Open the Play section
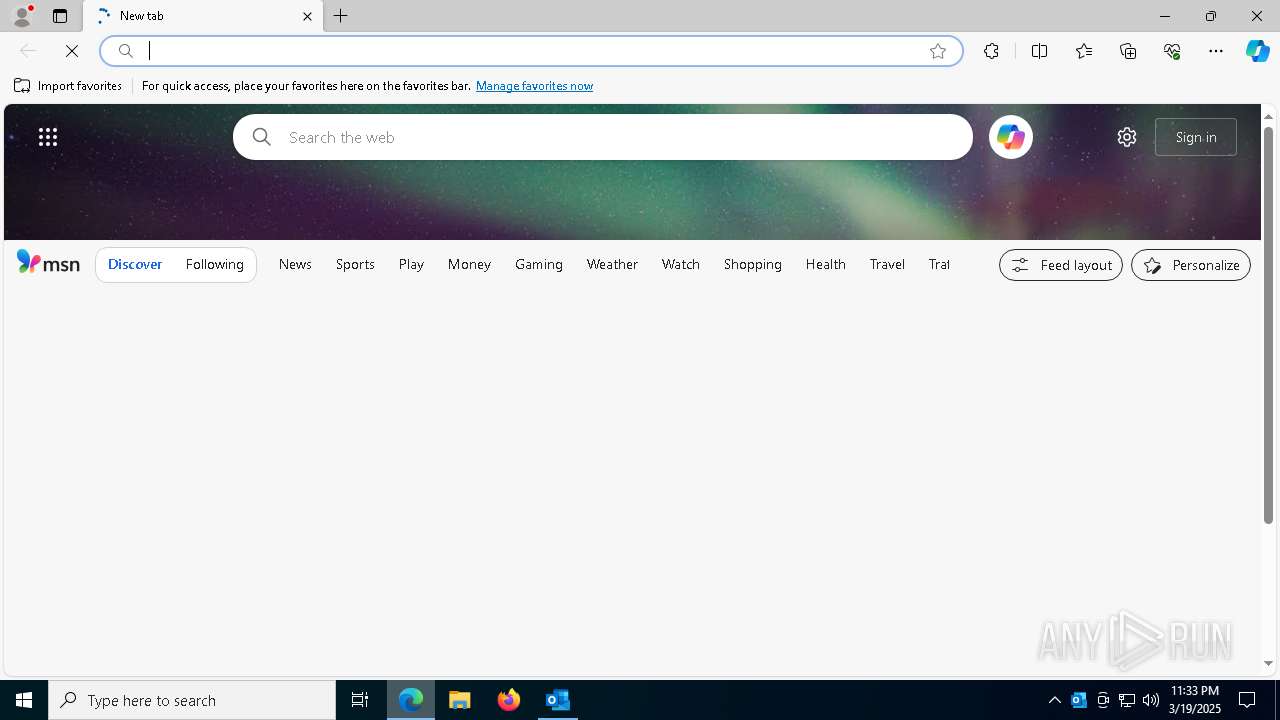1280x720 pixels. [x=411, y=264]
